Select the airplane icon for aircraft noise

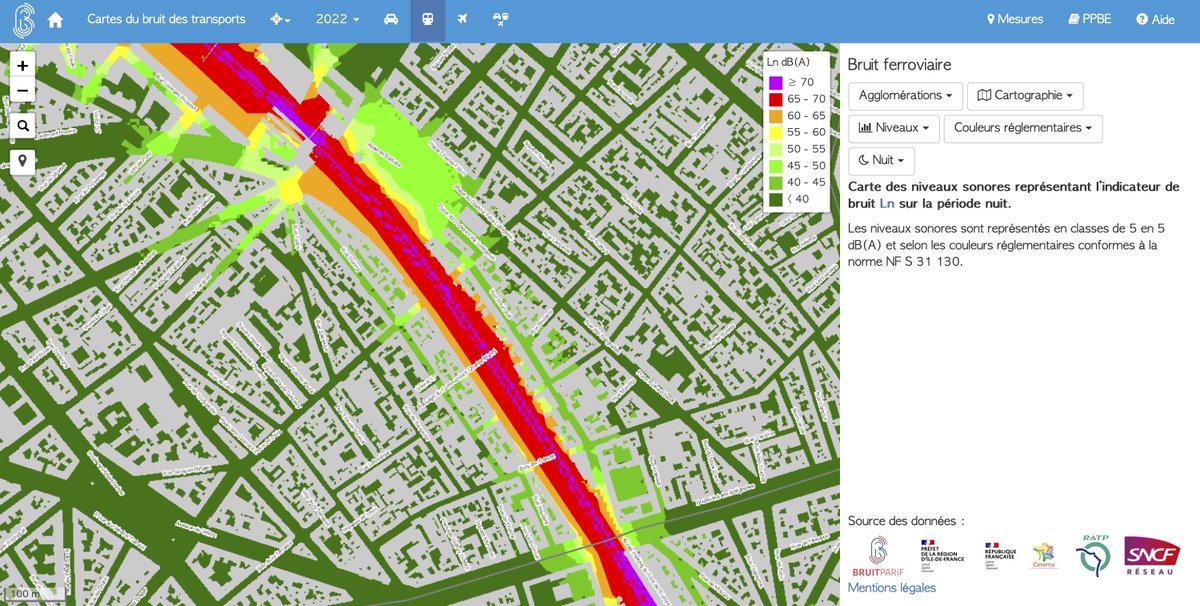click(463, 18)
